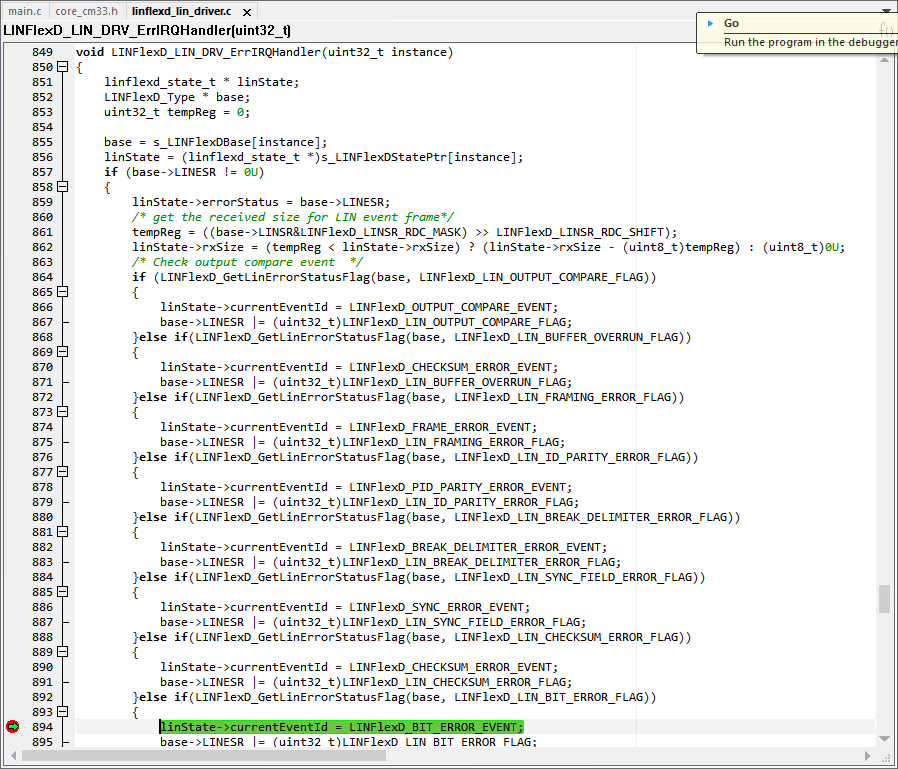The height and width of the screenshot is (769, 898).
Task: Click the vertical scrollbar thumb
Action: (x=884, y=598)
